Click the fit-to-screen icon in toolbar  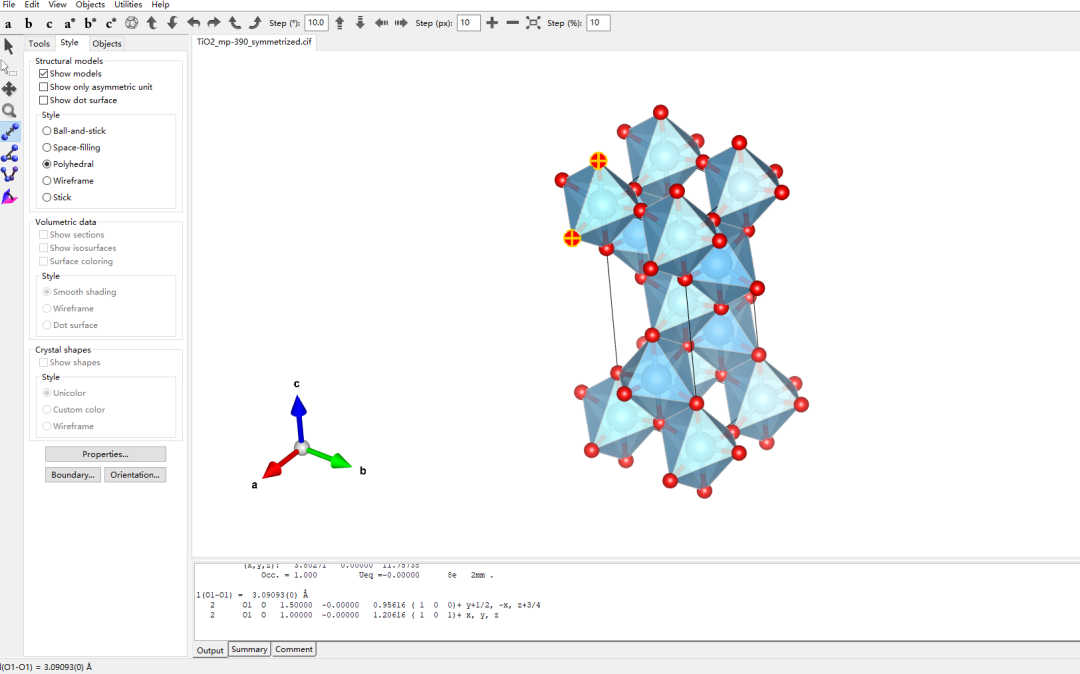533,23
